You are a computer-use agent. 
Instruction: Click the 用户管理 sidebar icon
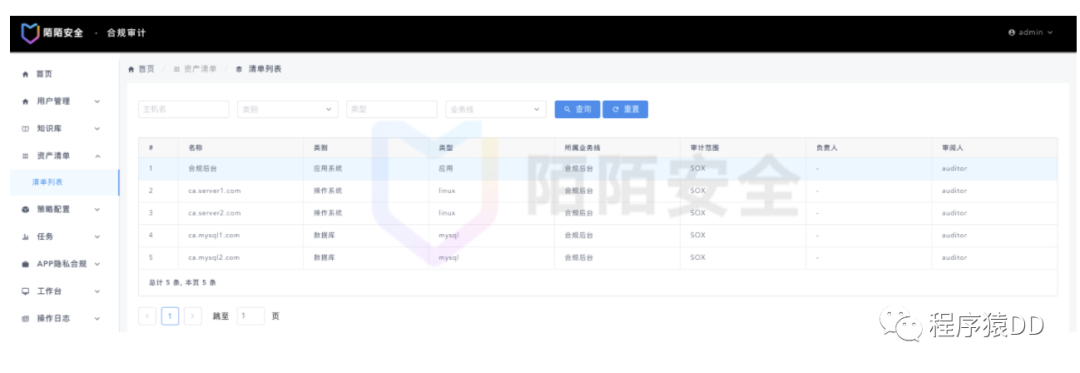click(25, 101)
